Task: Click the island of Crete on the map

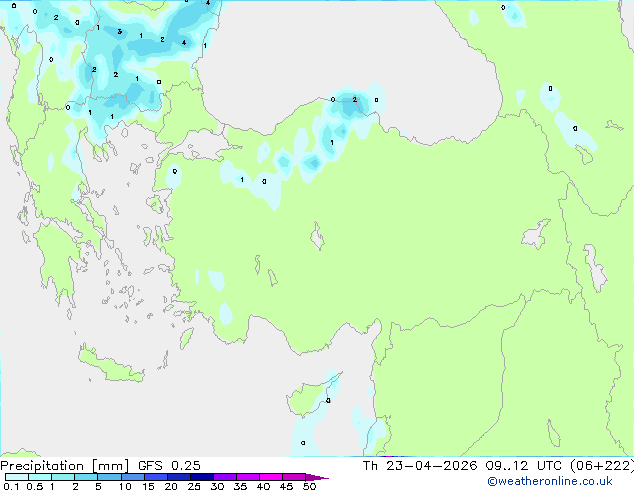Action: pos(112,366)
